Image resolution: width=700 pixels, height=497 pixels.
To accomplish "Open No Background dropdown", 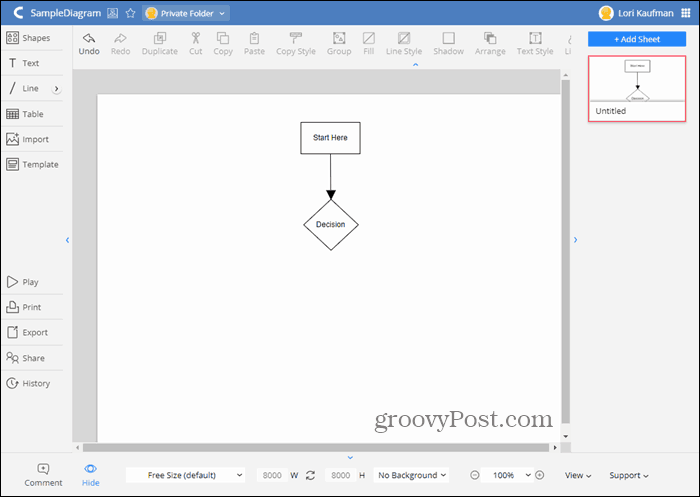I will 412,475.
